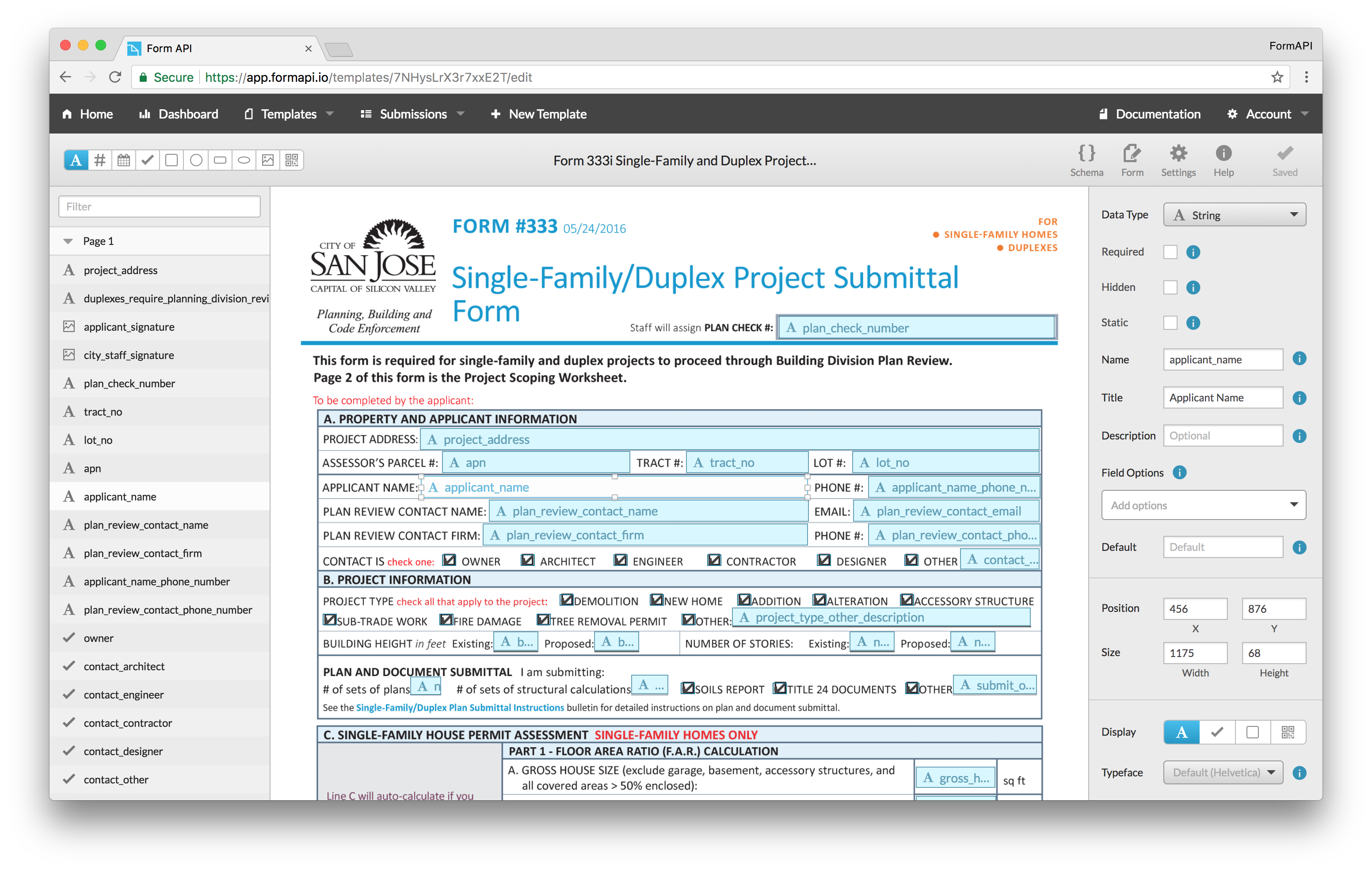Enable the Required checkbox
The height and width of the screenshot is (871, 1372).
(x=1171, y=252)
